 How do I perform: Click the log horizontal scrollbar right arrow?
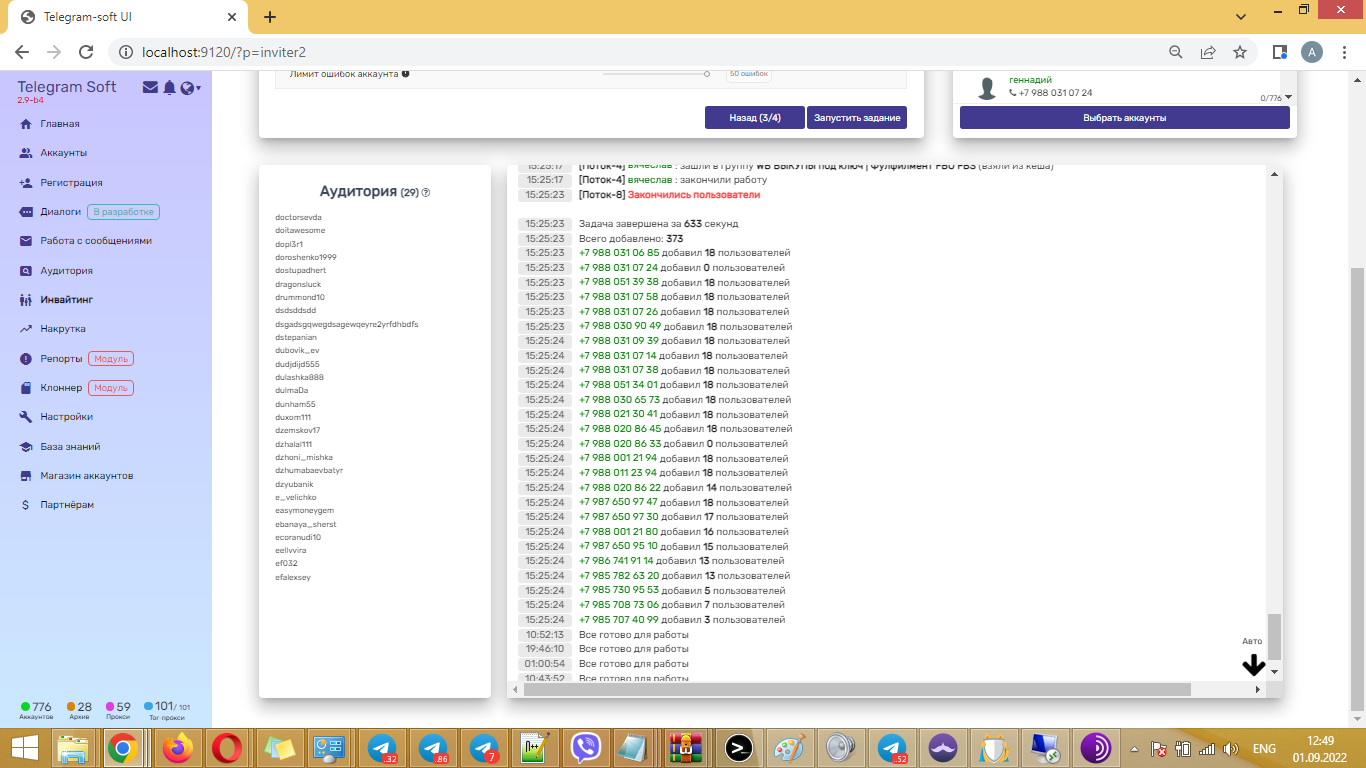(1258, 690)
